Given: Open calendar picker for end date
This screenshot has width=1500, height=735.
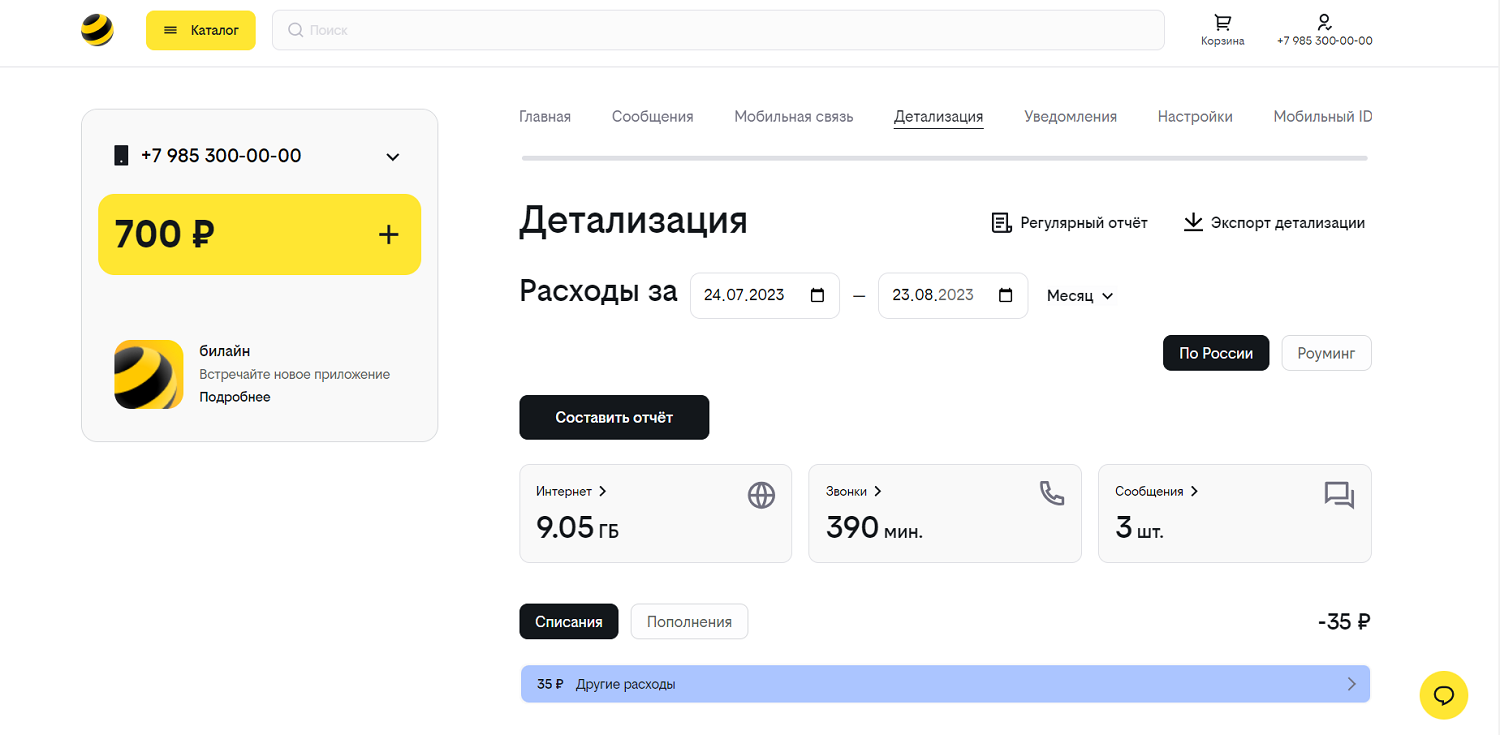Looking at the screenshot, I should point(1006,295).
